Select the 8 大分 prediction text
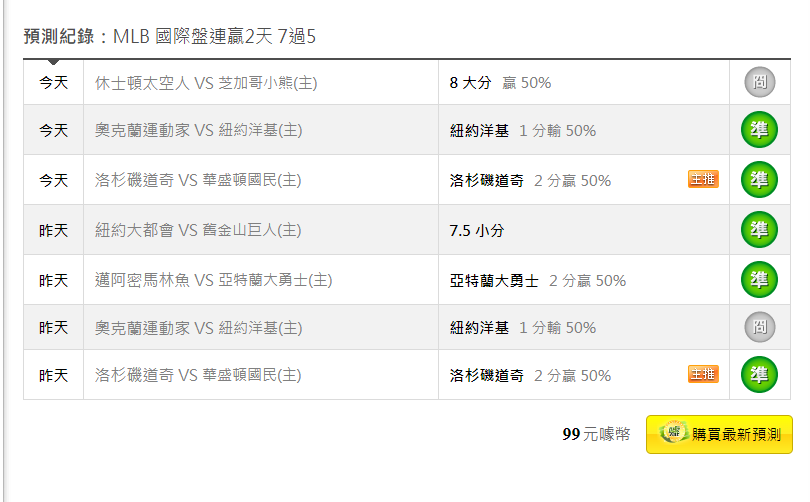810x502 pixels. [x=470, y=83]
